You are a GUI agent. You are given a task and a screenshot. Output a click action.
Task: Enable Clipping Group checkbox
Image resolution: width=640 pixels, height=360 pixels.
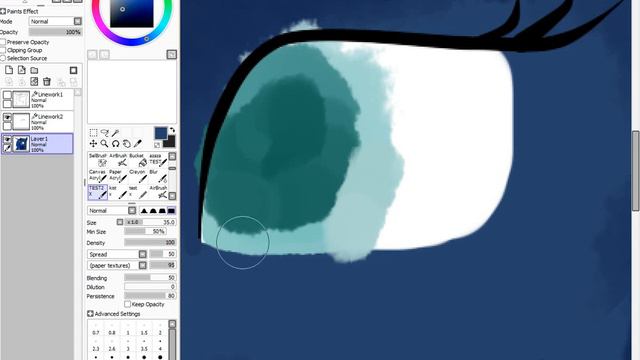coord(3,50)
